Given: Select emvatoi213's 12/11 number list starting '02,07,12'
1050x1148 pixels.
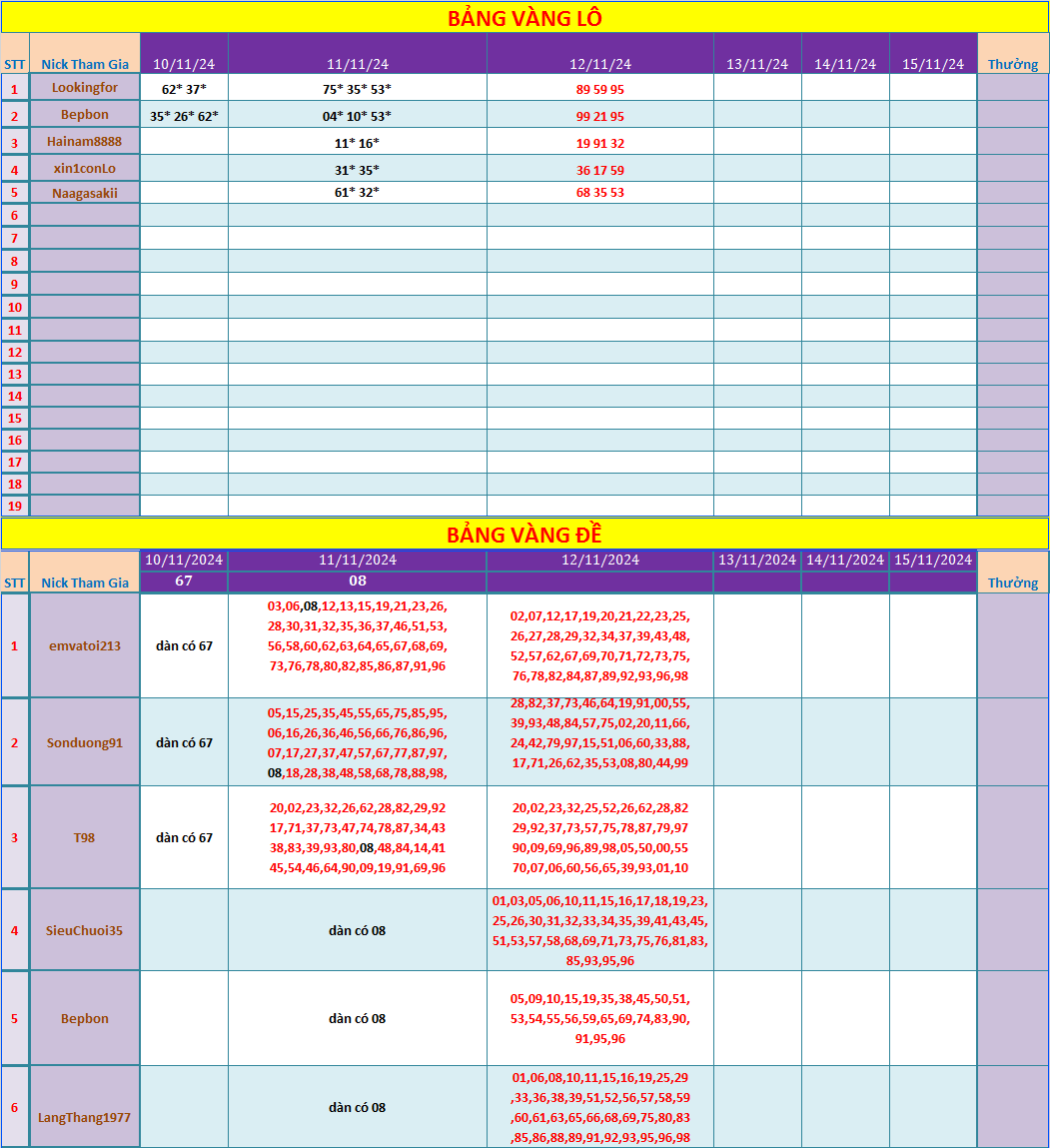Looking at the screenshot, I should click(600, 645).
